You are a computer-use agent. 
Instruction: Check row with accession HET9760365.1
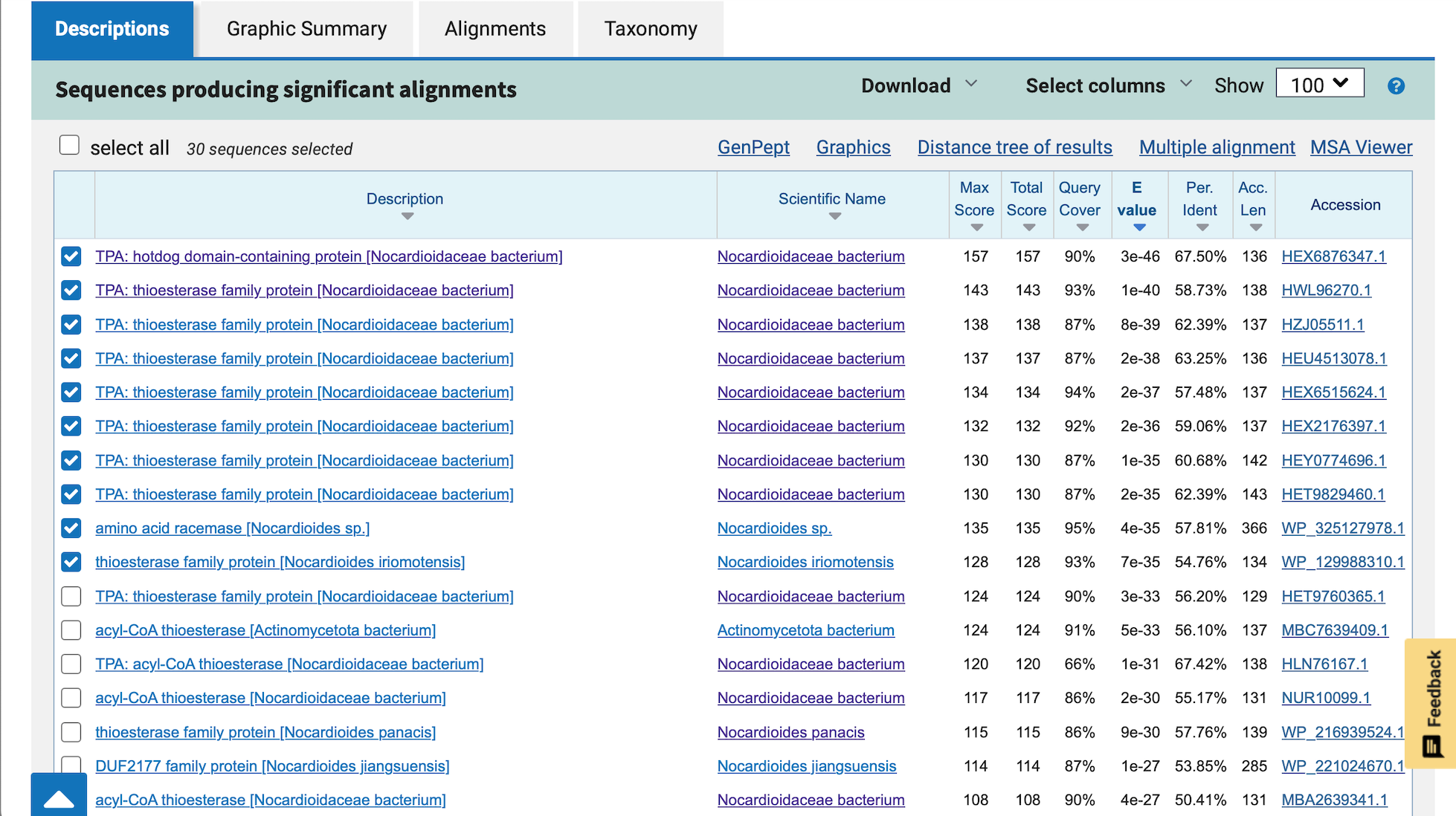click(71, 596)
